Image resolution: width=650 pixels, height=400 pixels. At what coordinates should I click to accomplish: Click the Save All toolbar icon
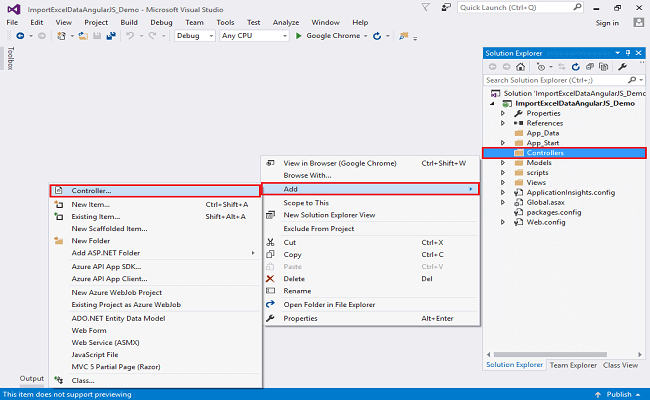point(111,36)
